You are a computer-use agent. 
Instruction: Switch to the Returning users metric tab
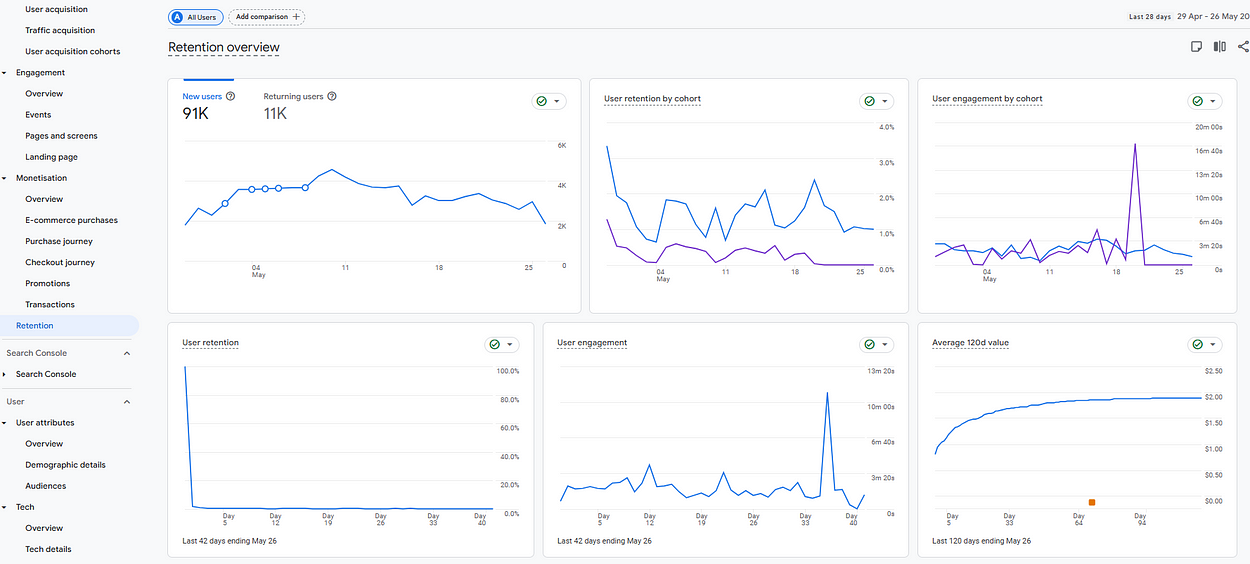(293, 97)
